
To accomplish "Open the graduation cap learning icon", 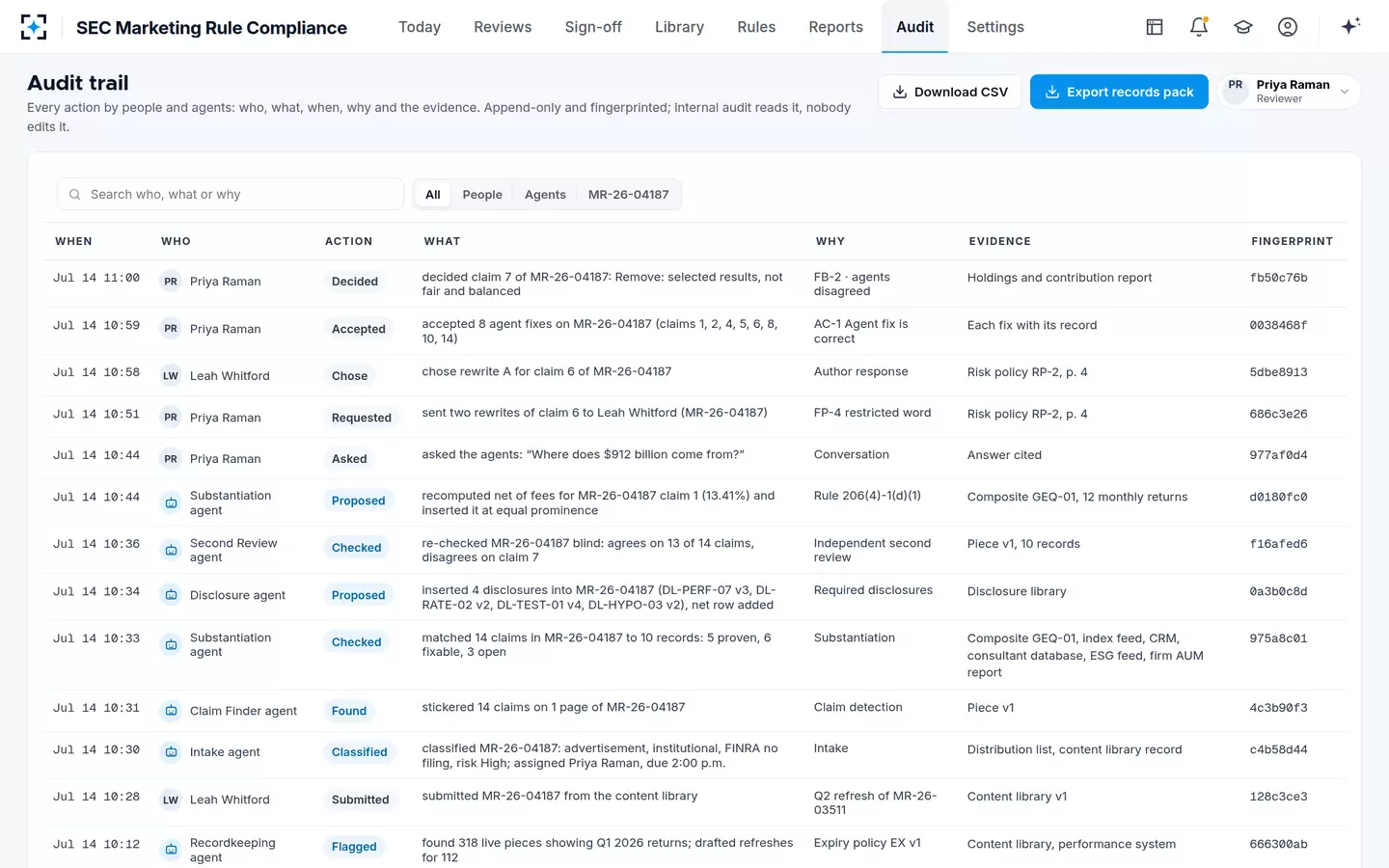I will point(1243,27).
